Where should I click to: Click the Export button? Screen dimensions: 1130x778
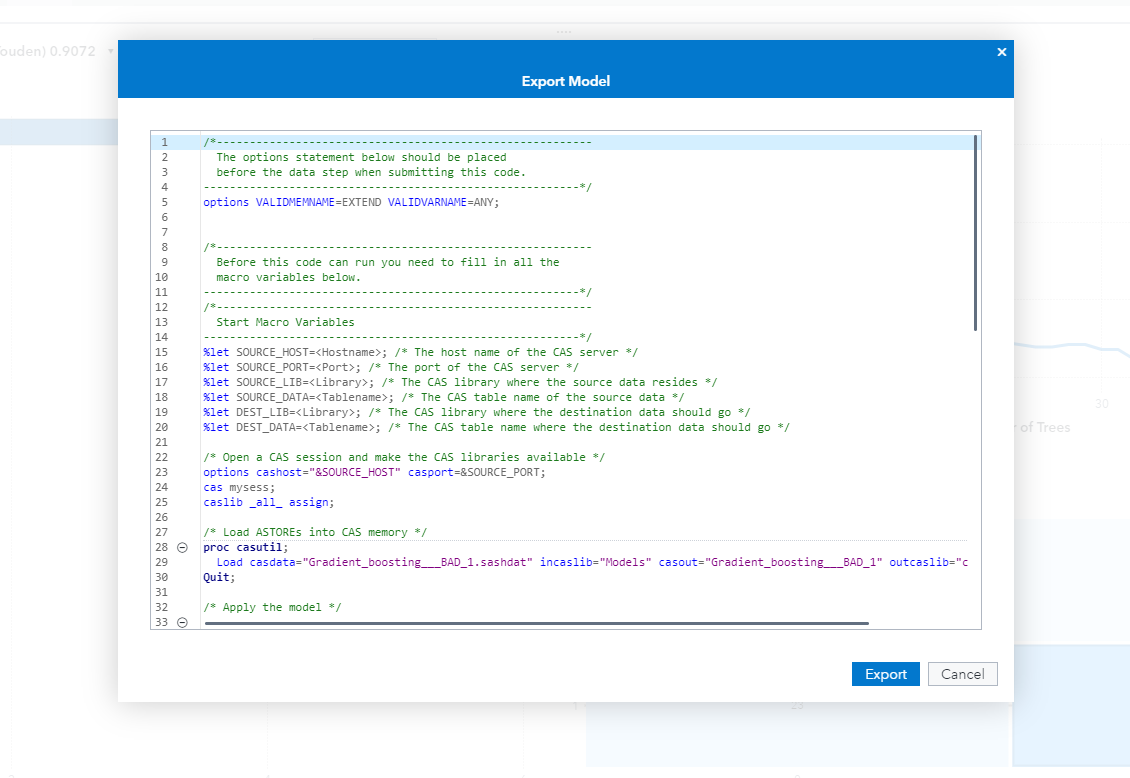pyautogui.click(x=885, y=674)
